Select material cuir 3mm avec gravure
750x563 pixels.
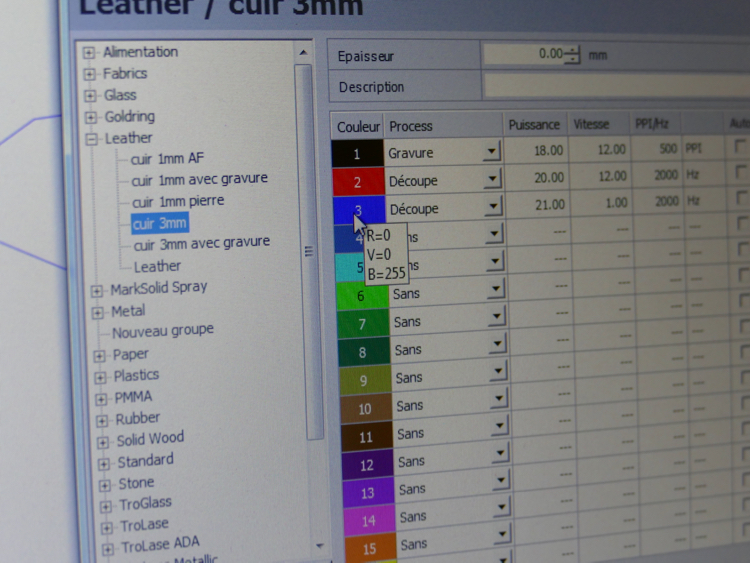[x=202, y=244]
